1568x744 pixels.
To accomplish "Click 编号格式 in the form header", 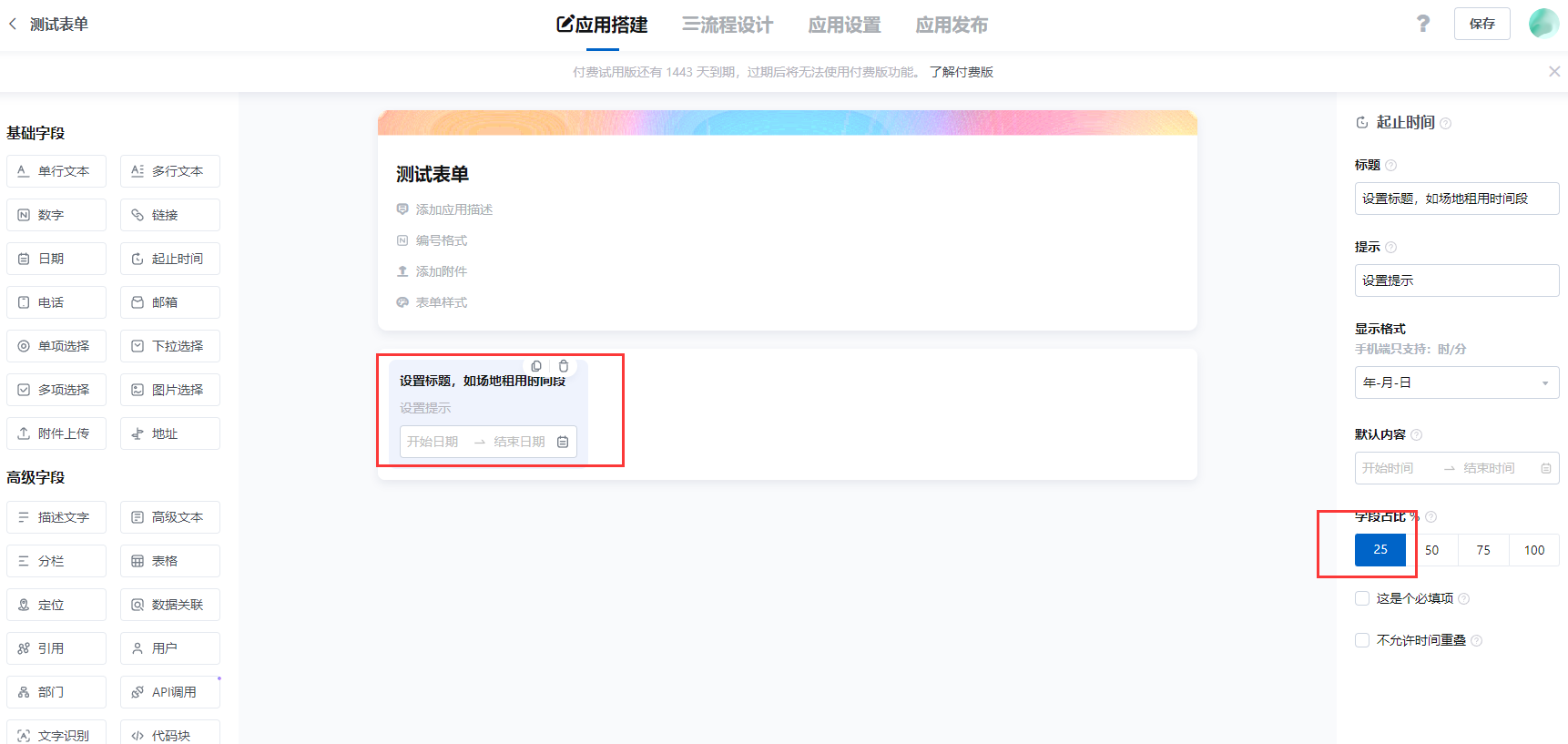I will [x=432, y=240].
